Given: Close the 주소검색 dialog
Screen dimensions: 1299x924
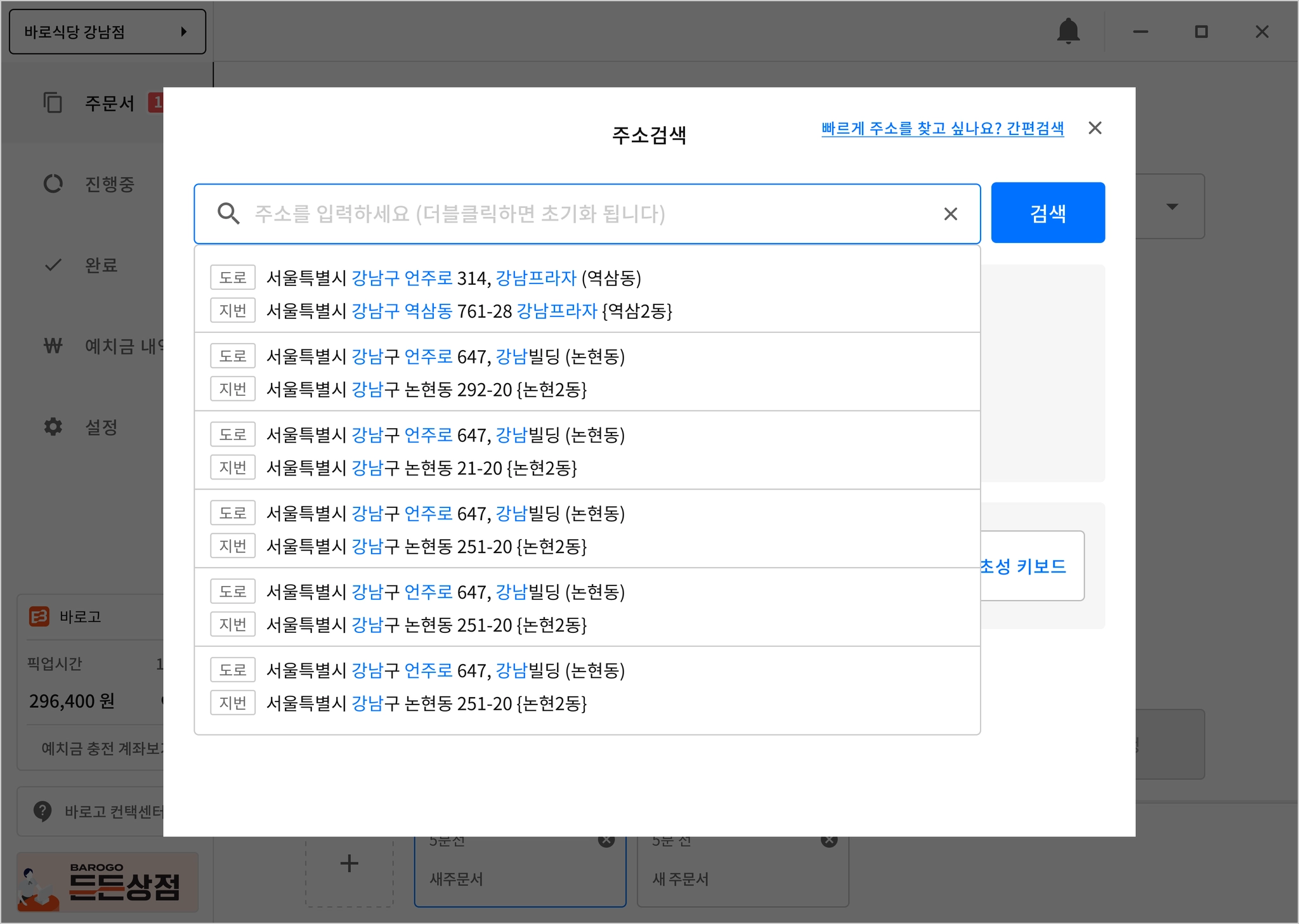Looking at the screenshot, I should (1095, 128).
